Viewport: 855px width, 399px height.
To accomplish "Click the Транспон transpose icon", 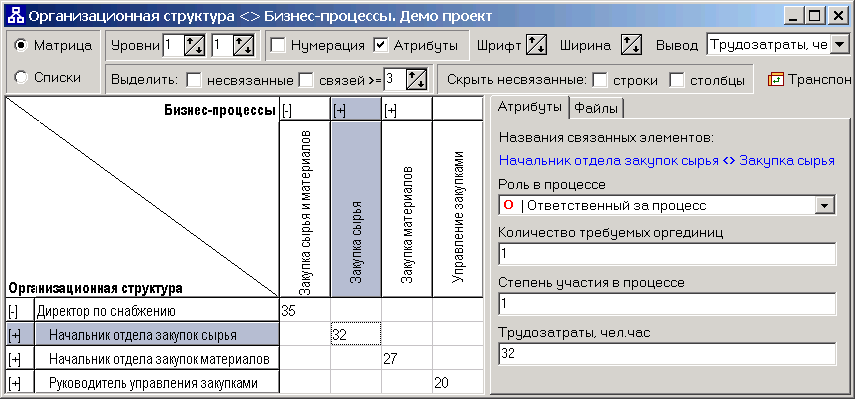I will point(775,80).
